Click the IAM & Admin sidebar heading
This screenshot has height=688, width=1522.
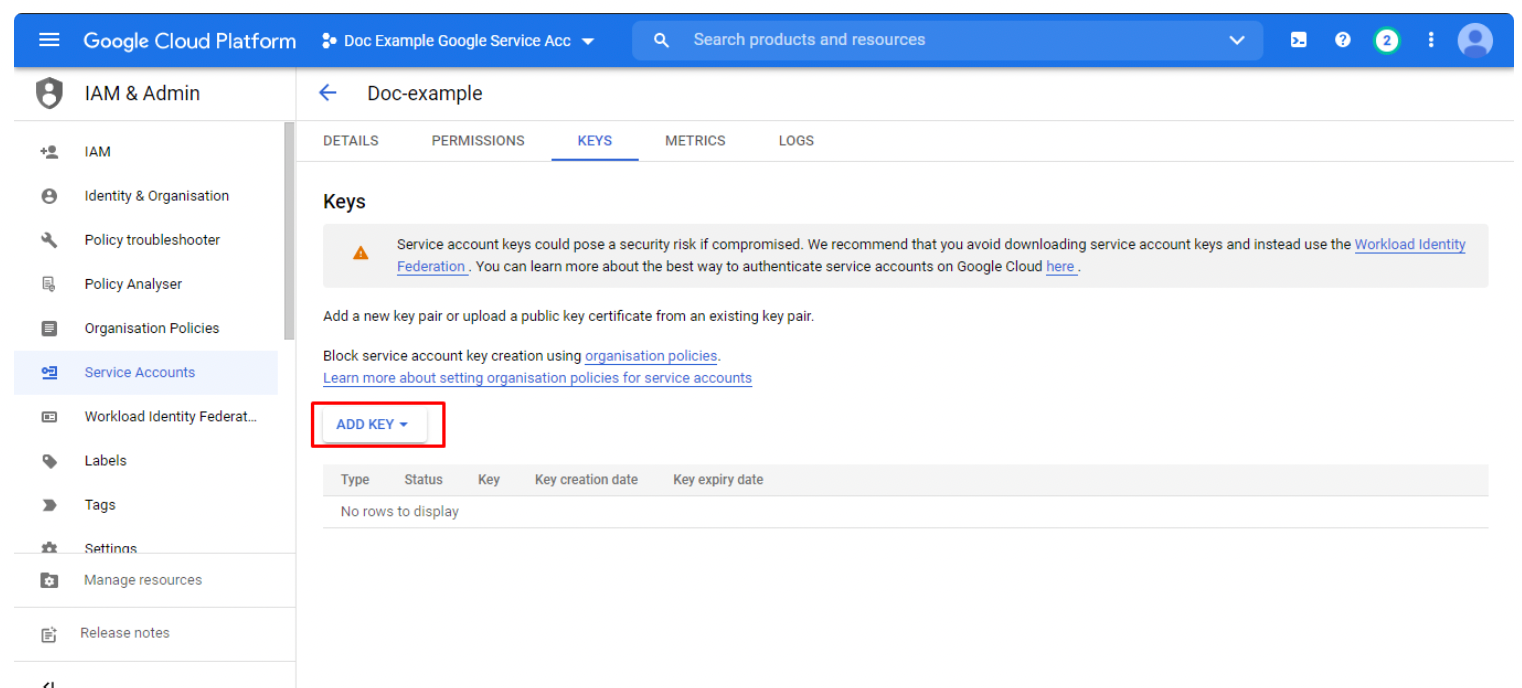tap(142, 93)
